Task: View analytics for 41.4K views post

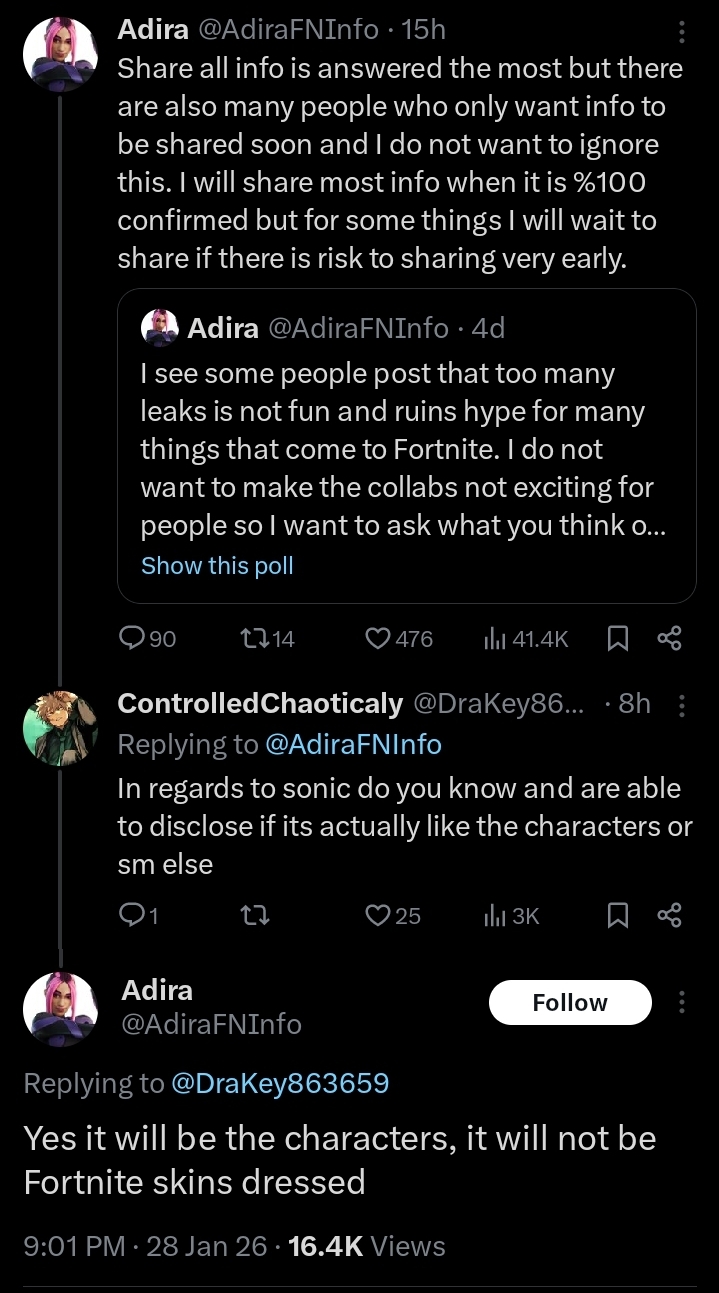Action: coord(495,638)
